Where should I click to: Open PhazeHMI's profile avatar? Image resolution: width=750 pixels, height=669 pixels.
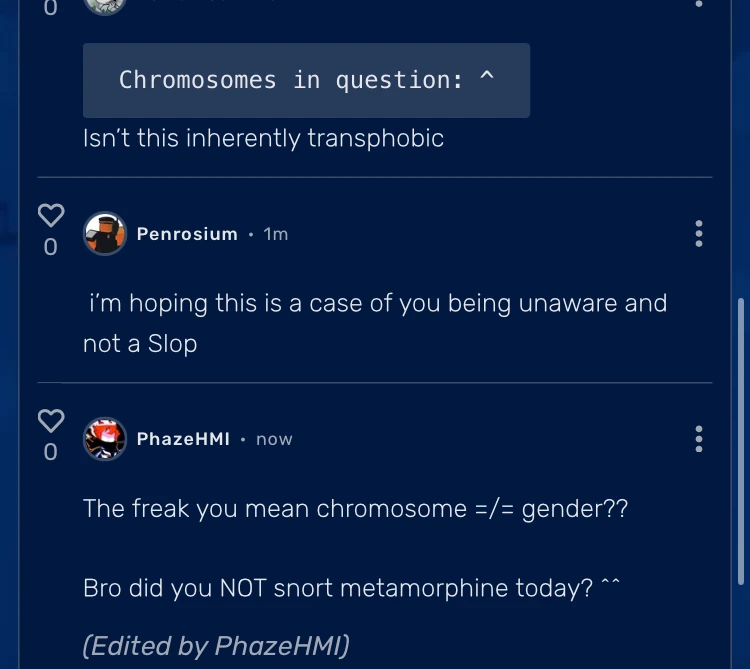[x=105, y=439]
